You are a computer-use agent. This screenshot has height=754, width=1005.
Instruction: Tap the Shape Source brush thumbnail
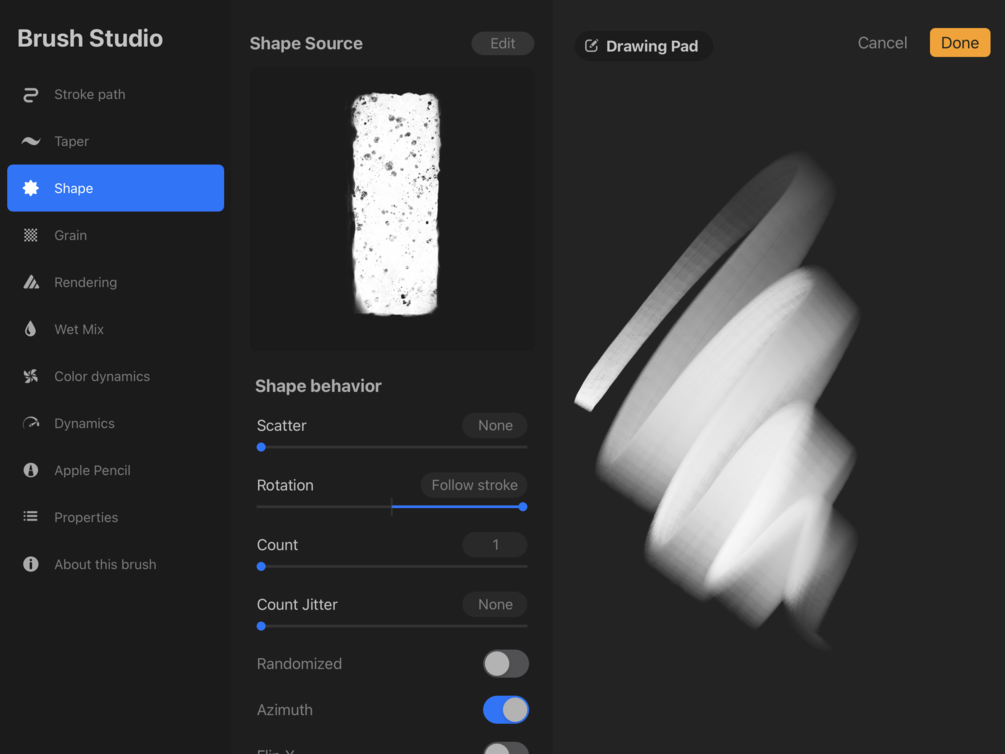392,208
